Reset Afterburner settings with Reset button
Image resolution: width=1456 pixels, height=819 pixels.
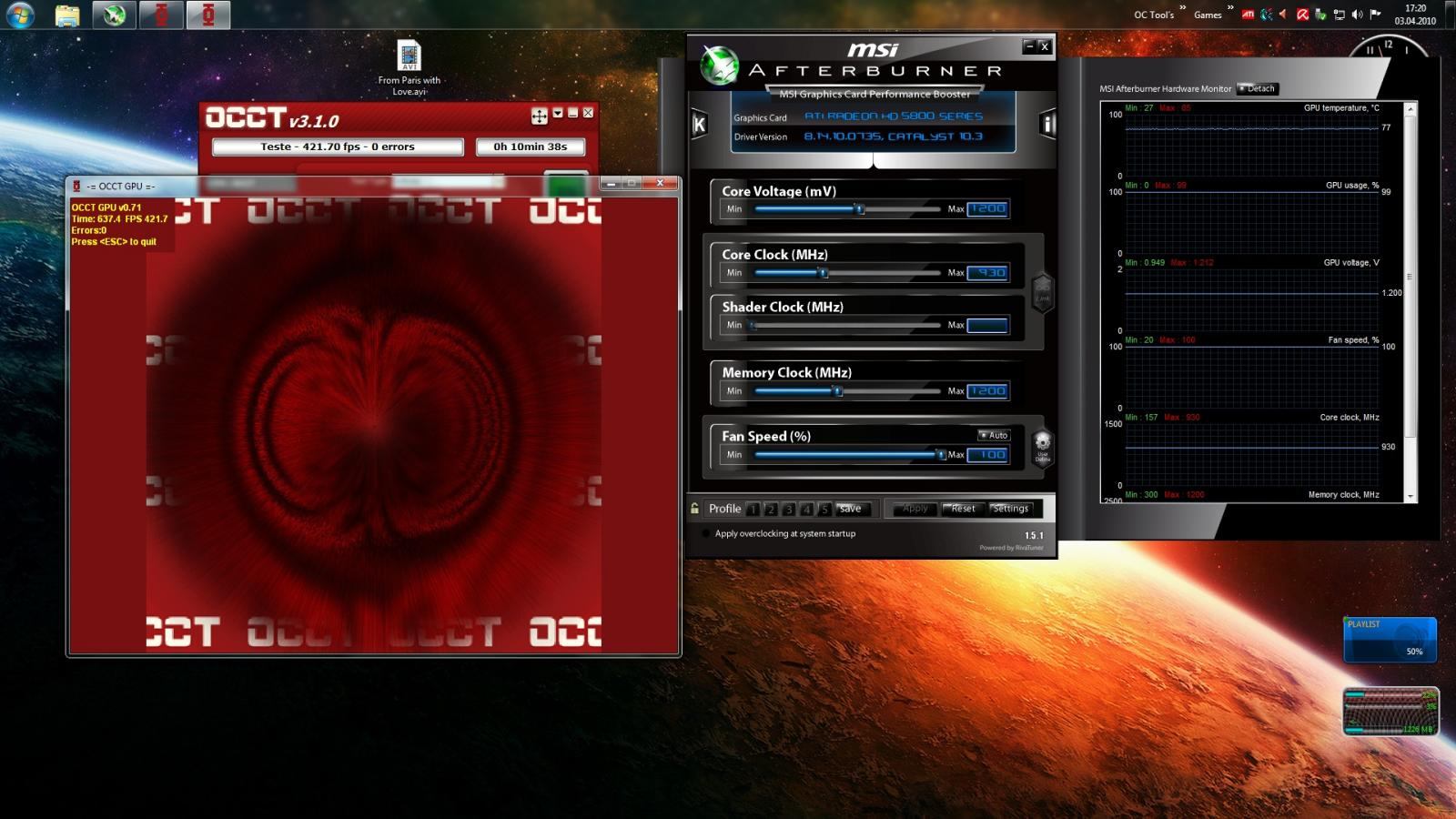(962, 509)
